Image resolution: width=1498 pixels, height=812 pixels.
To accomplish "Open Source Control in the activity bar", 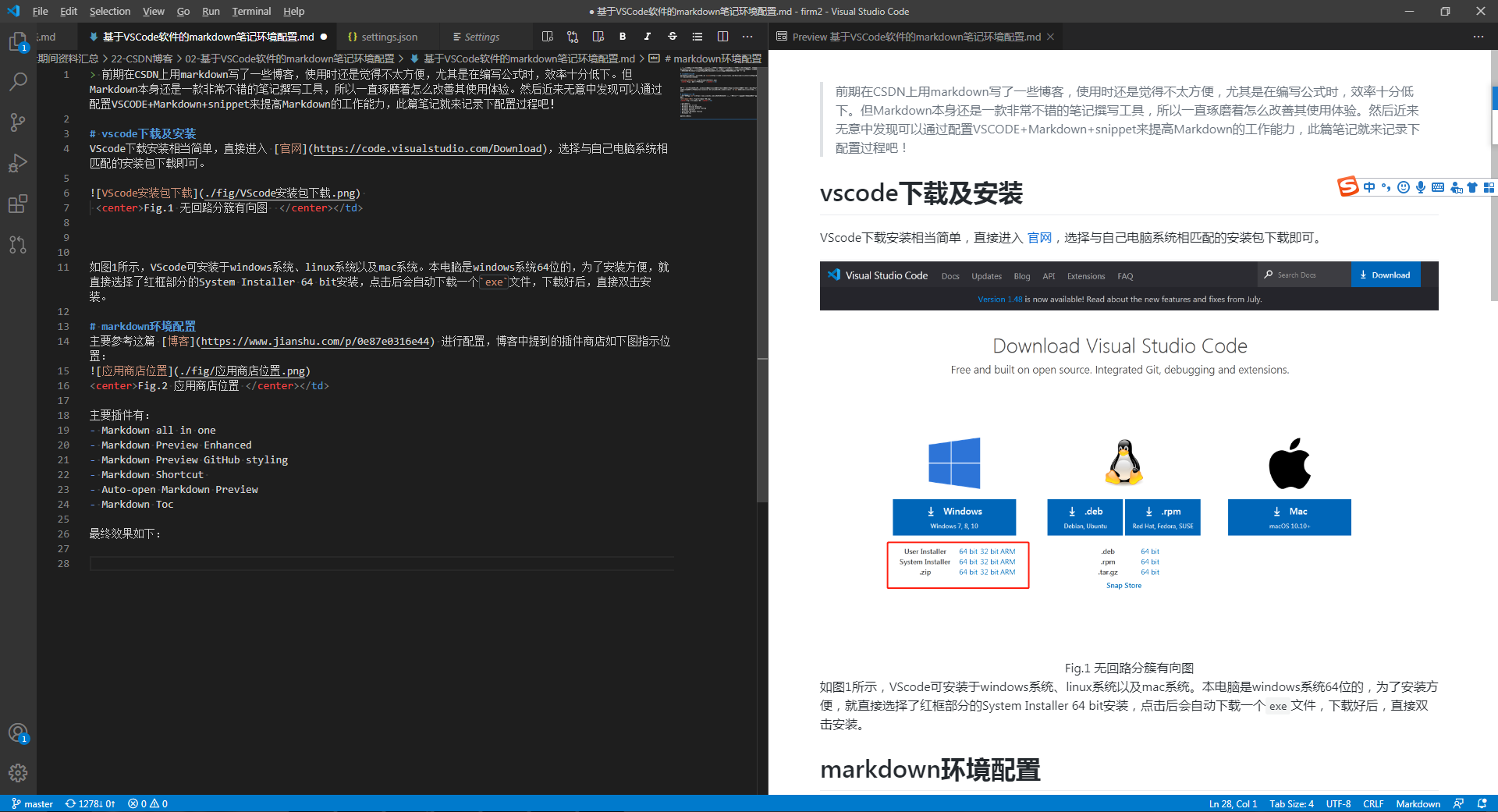I will [18, 122].
